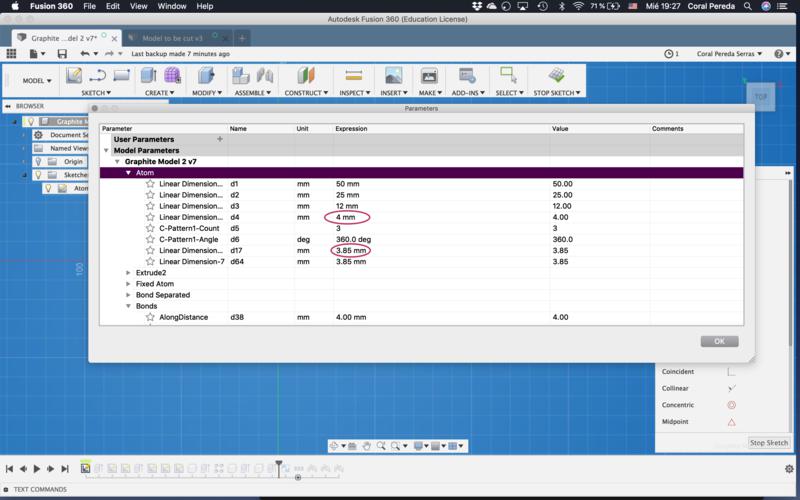800x500 pixels.
Task: Collapse the Graphite Model 2 v7 group
Action: 117,162
